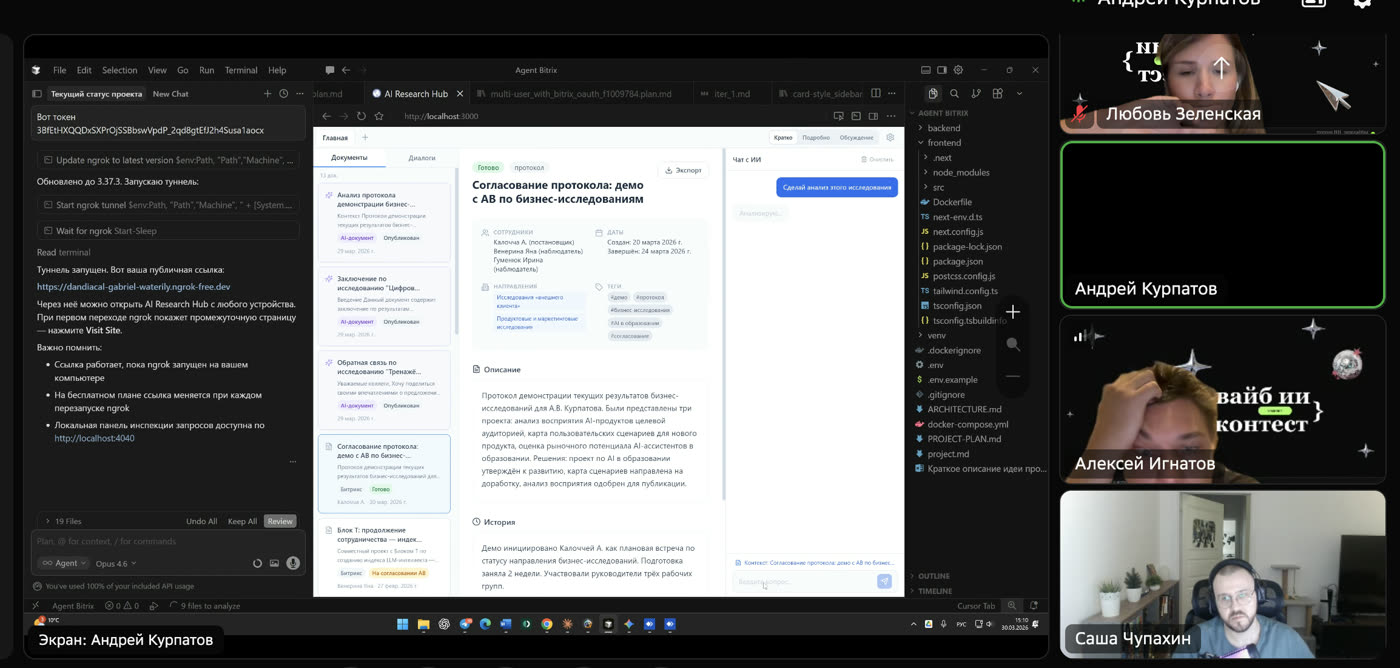Click microphone voice input icon
This screenshot has height=668, width=1400.
[293, 563]
